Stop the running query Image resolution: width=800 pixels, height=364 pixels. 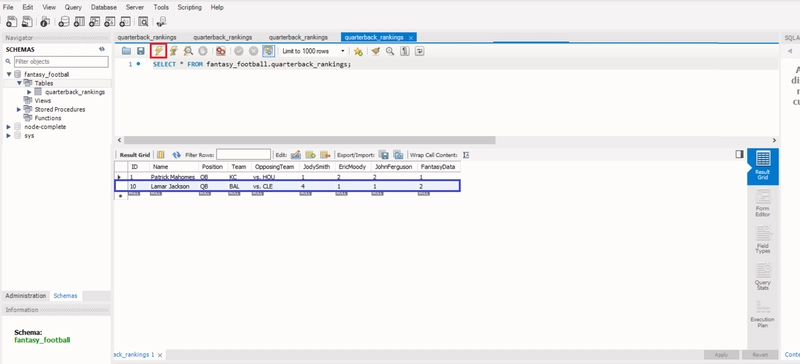[203, 51]
